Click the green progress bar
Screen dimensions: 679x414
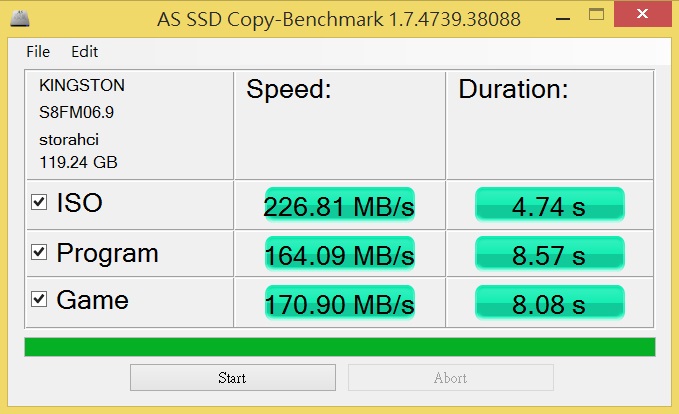340,347
